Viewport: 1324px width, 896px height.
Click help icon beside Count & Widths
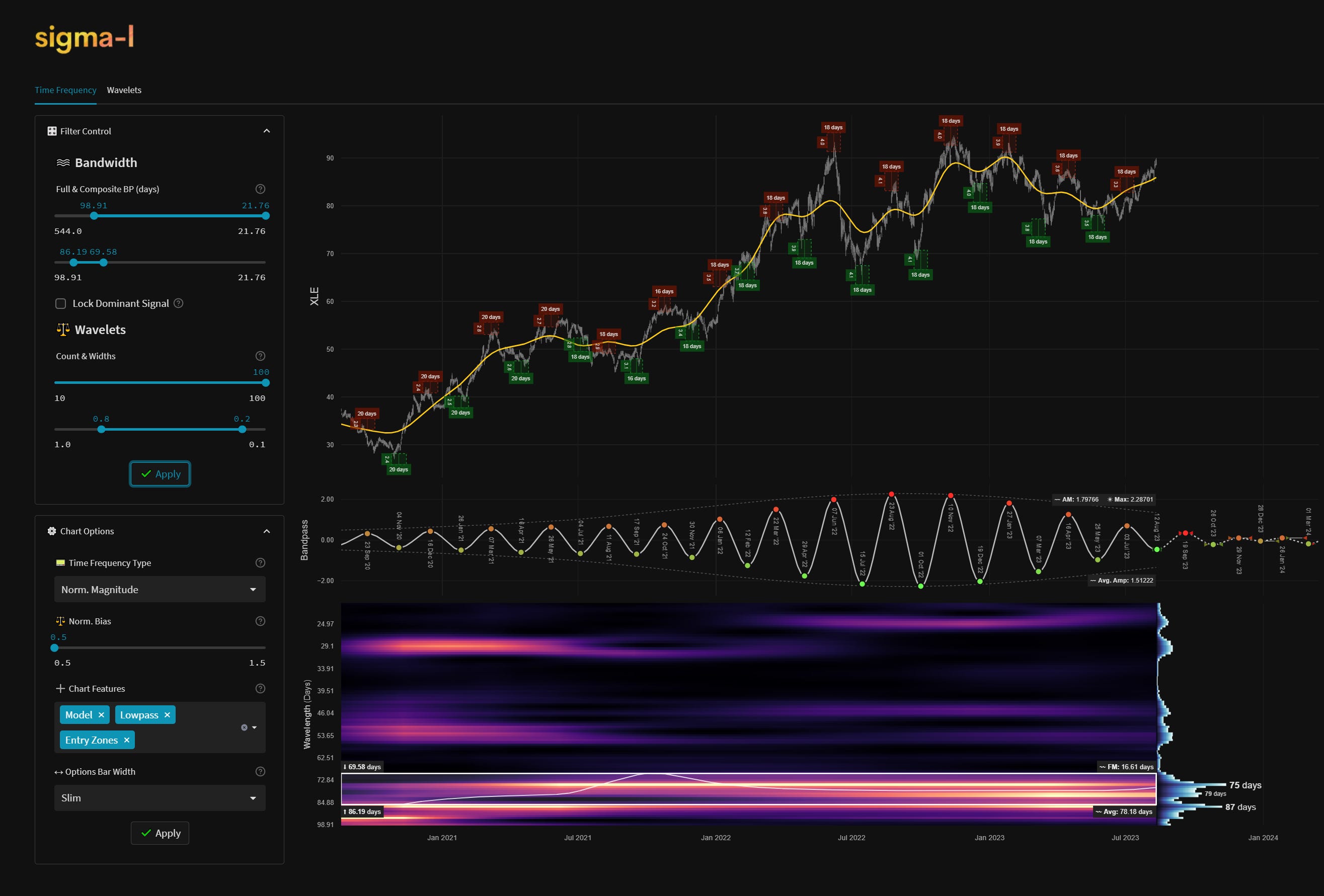point(260,356)
